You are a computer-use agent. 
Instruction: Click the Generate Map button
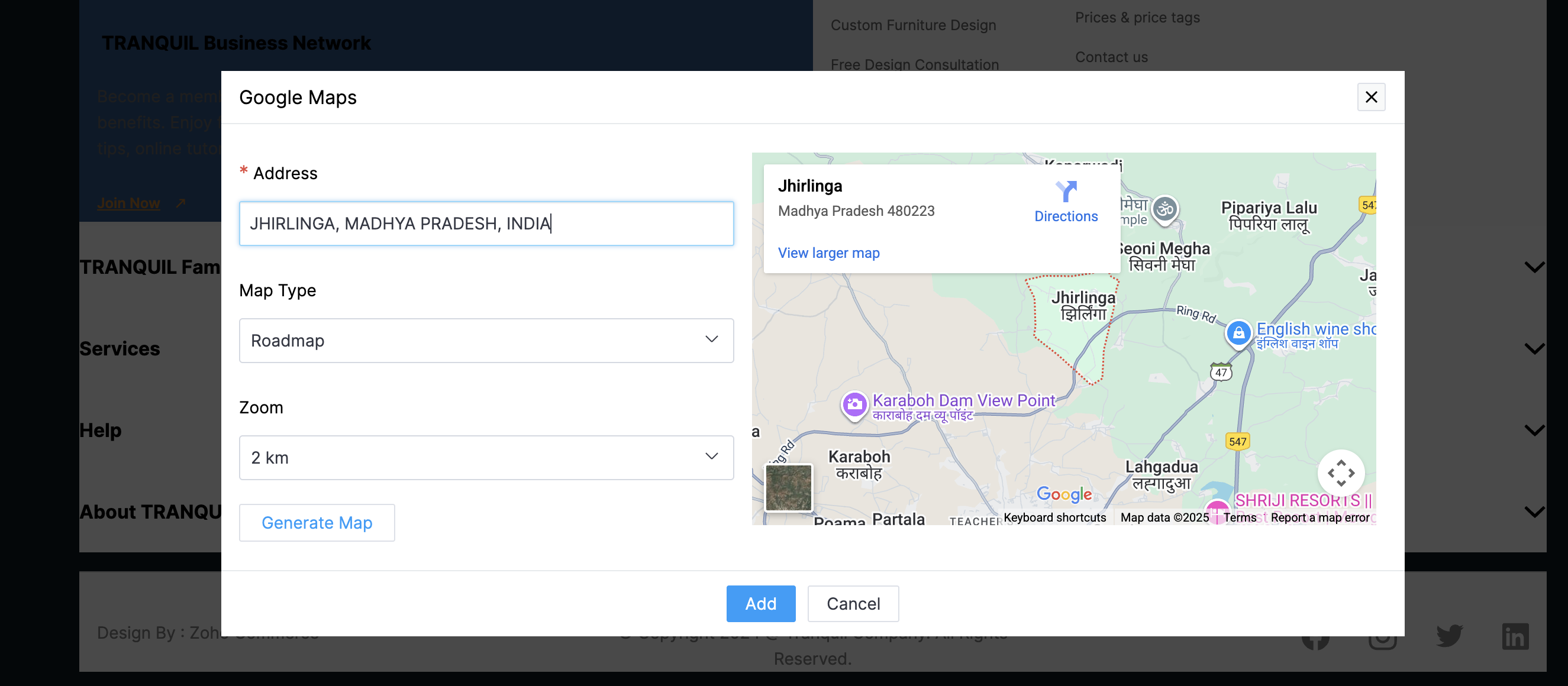pos(317,522)
